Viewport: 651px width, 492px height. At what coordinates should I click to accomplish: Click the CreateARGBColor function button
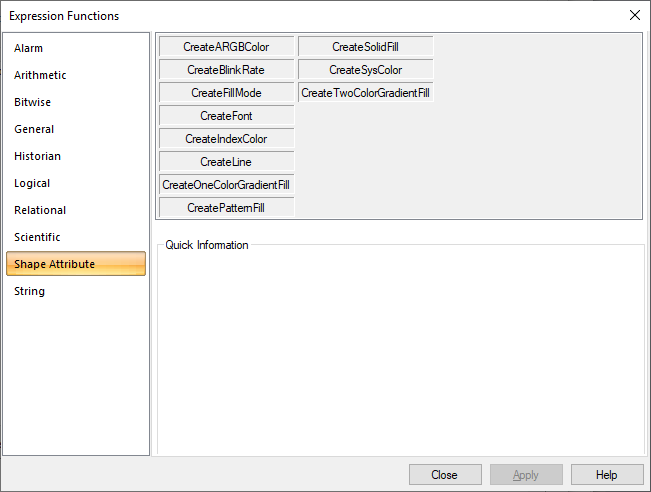coord(226,47)
